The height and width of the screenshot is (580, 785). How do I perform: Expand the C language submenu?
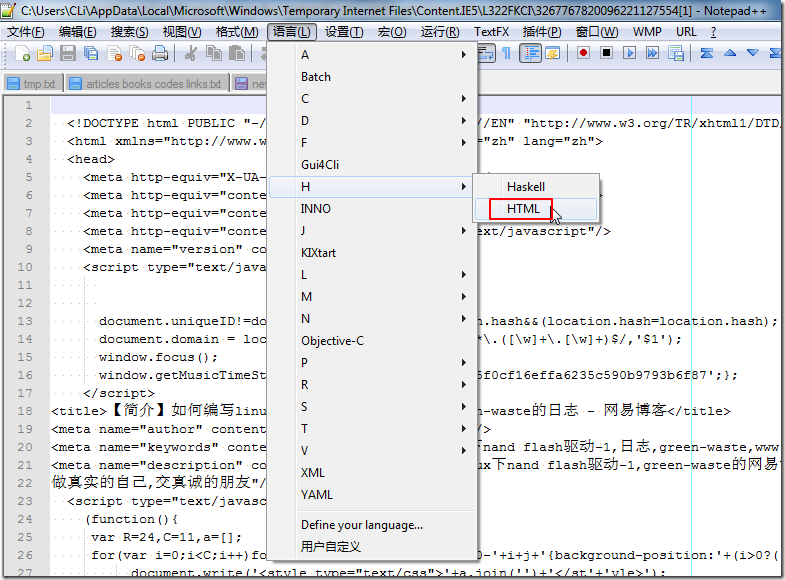click(x=371, y=99)
